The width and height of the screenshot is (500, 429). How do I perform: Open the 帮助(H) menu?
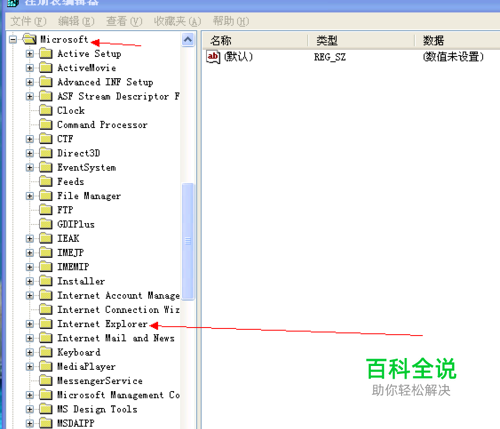point(231,22)
